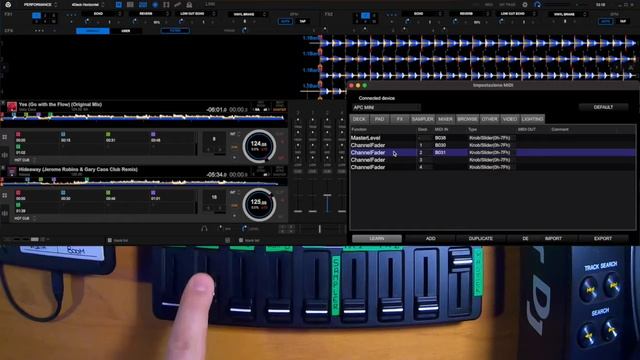The image size is (640, 360).
Task: Open the 4Deck Horizontal layout dropdown
Action: click(88, 5)
